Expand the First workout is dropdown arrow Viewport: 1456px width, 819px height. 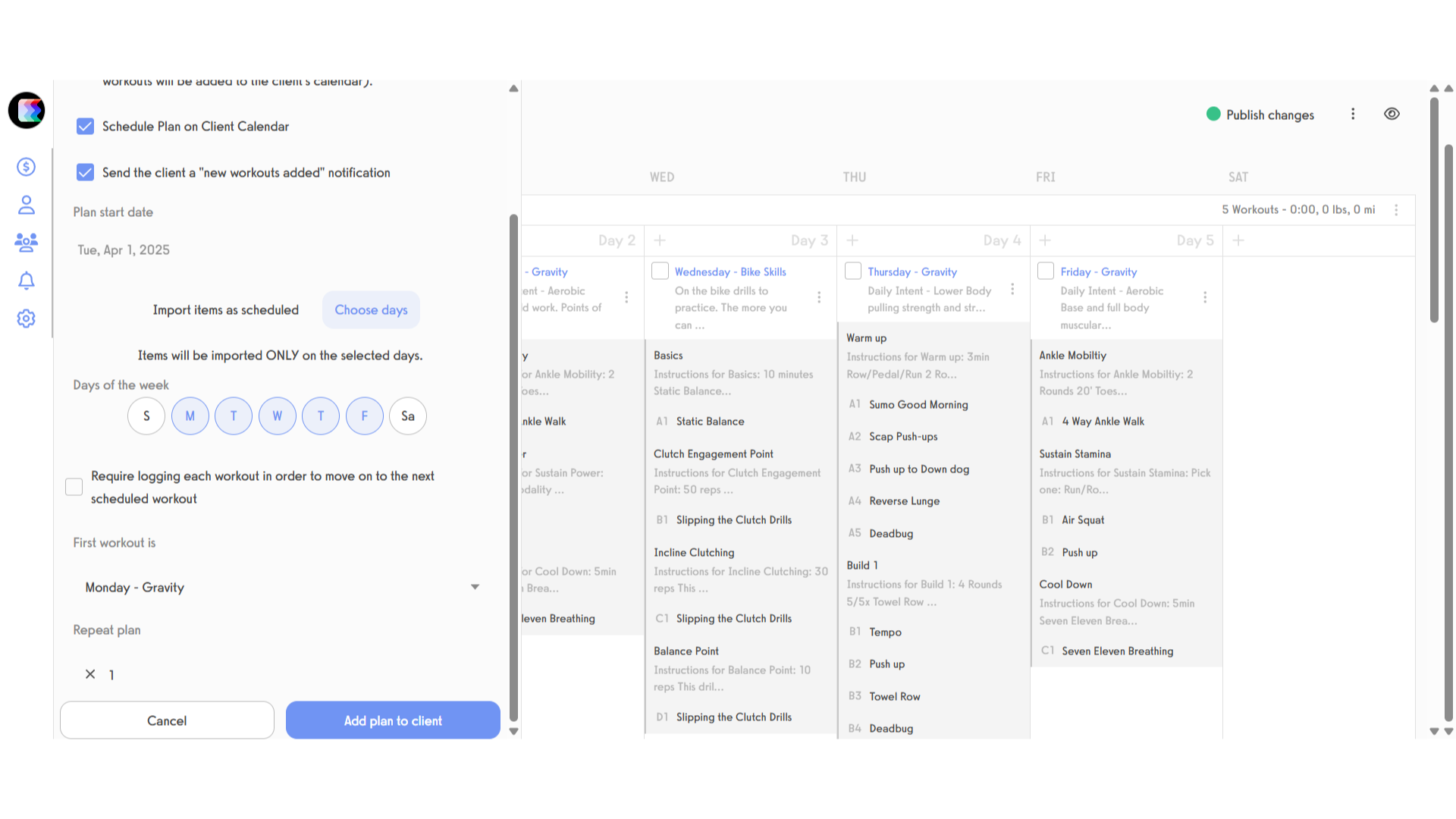pos(475,587)
